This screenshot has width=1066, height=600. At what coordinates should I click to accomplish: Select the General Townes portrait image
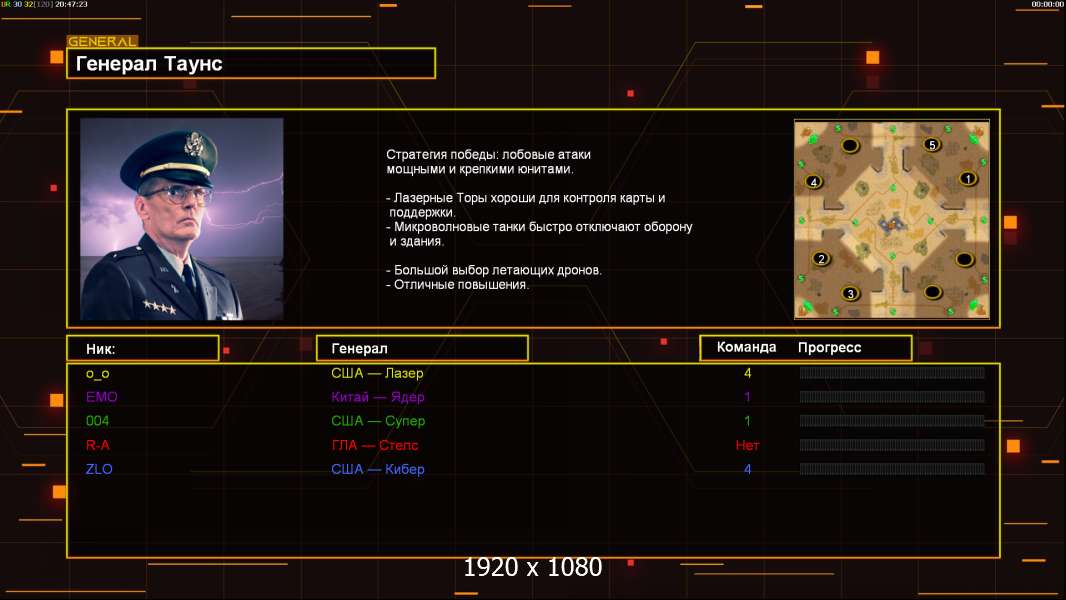(182, 219)
